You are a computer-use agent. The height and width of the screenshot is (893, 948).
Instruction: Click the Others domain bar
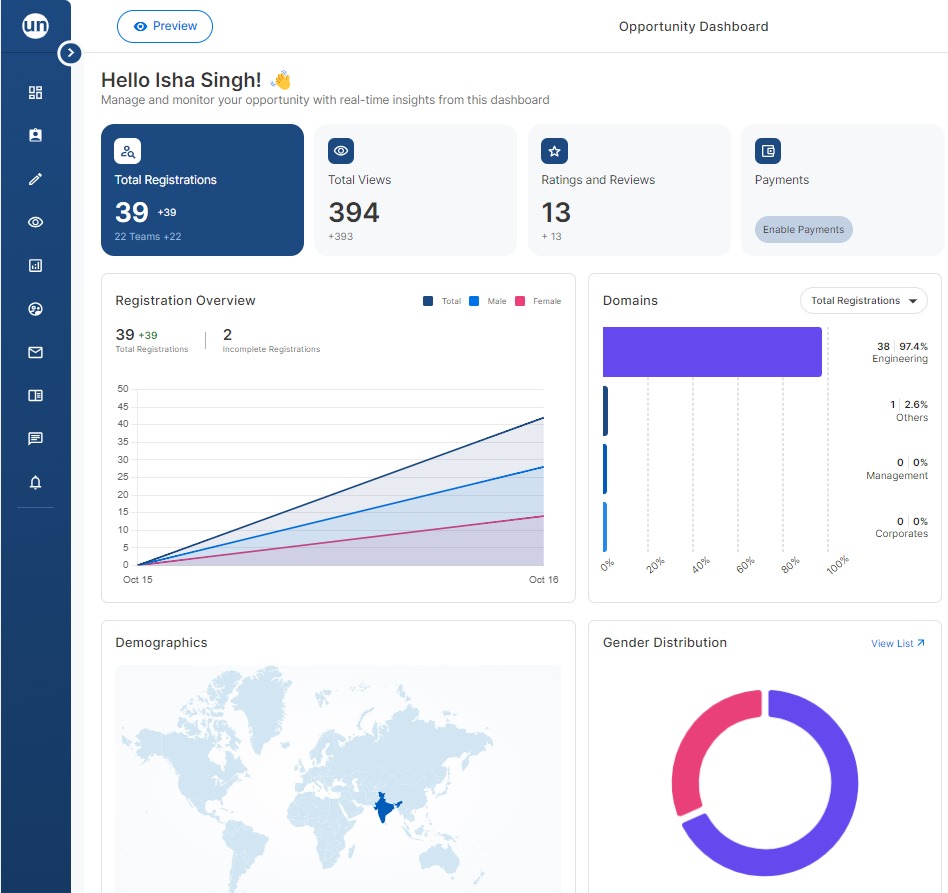605,411
